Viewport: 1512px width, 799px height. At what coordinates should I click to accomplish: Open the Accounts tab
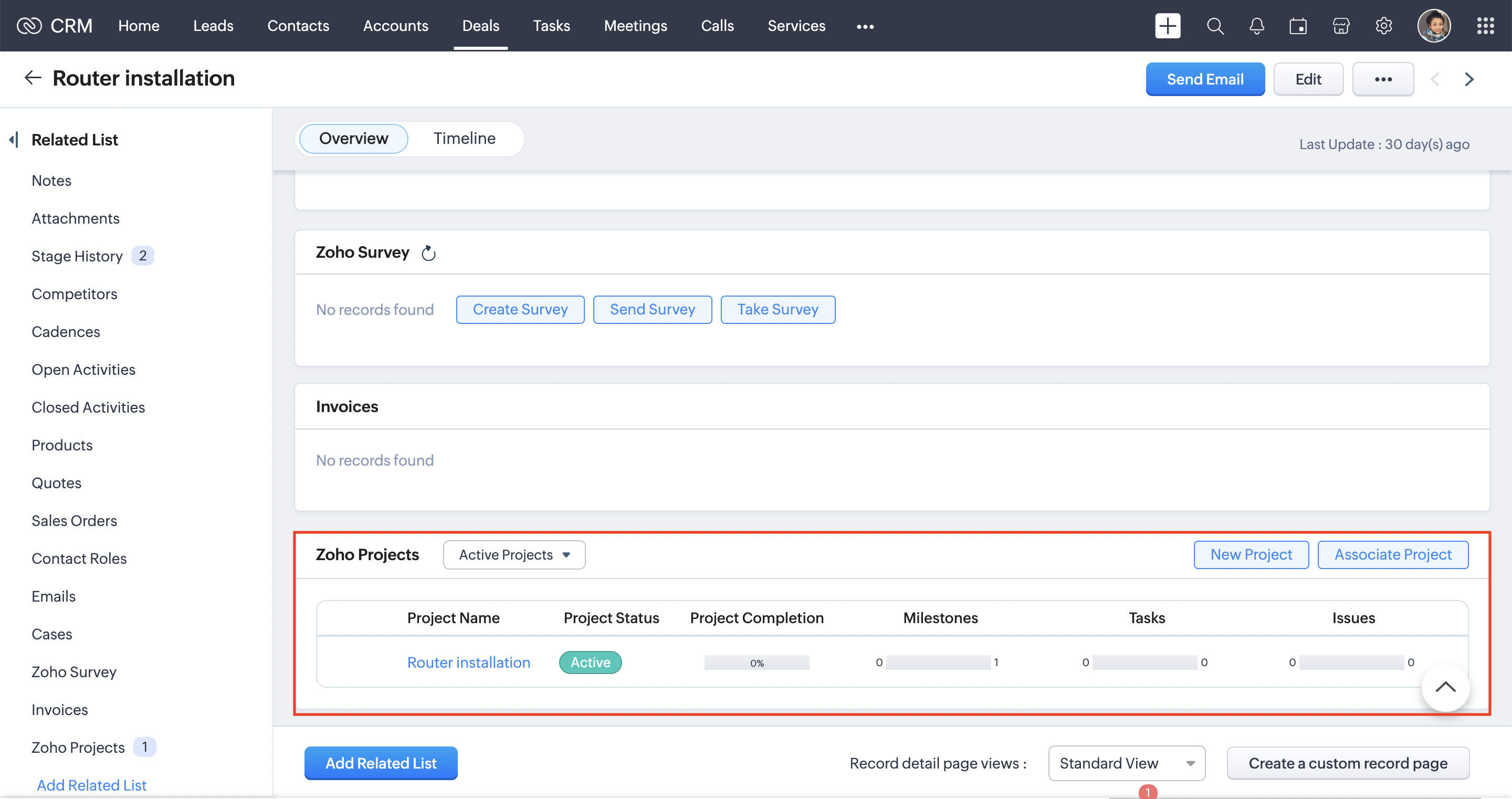click(396, 26)
